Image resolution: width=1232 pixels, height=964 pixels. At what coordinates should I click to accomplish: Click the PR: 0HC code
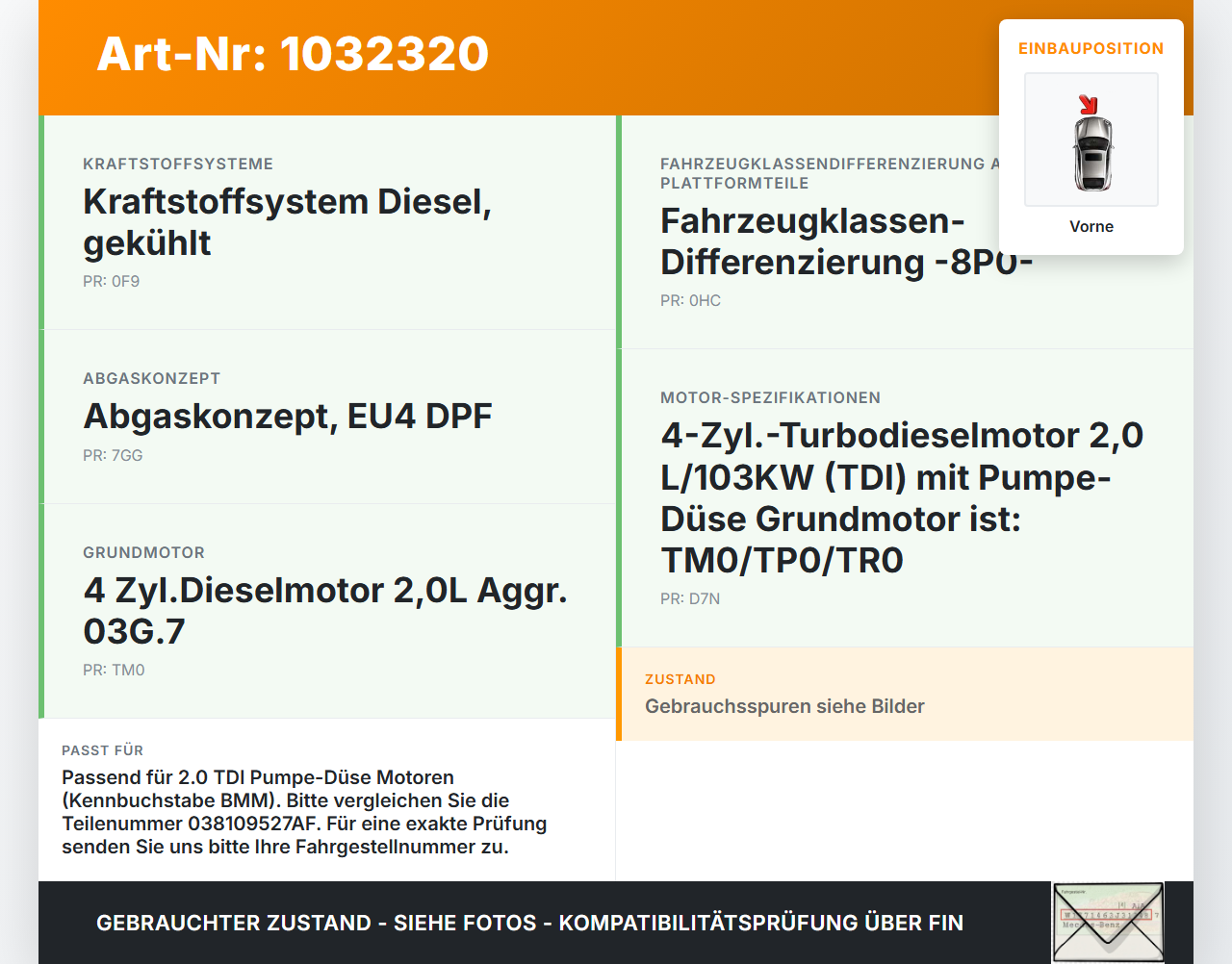click(690, 301)
